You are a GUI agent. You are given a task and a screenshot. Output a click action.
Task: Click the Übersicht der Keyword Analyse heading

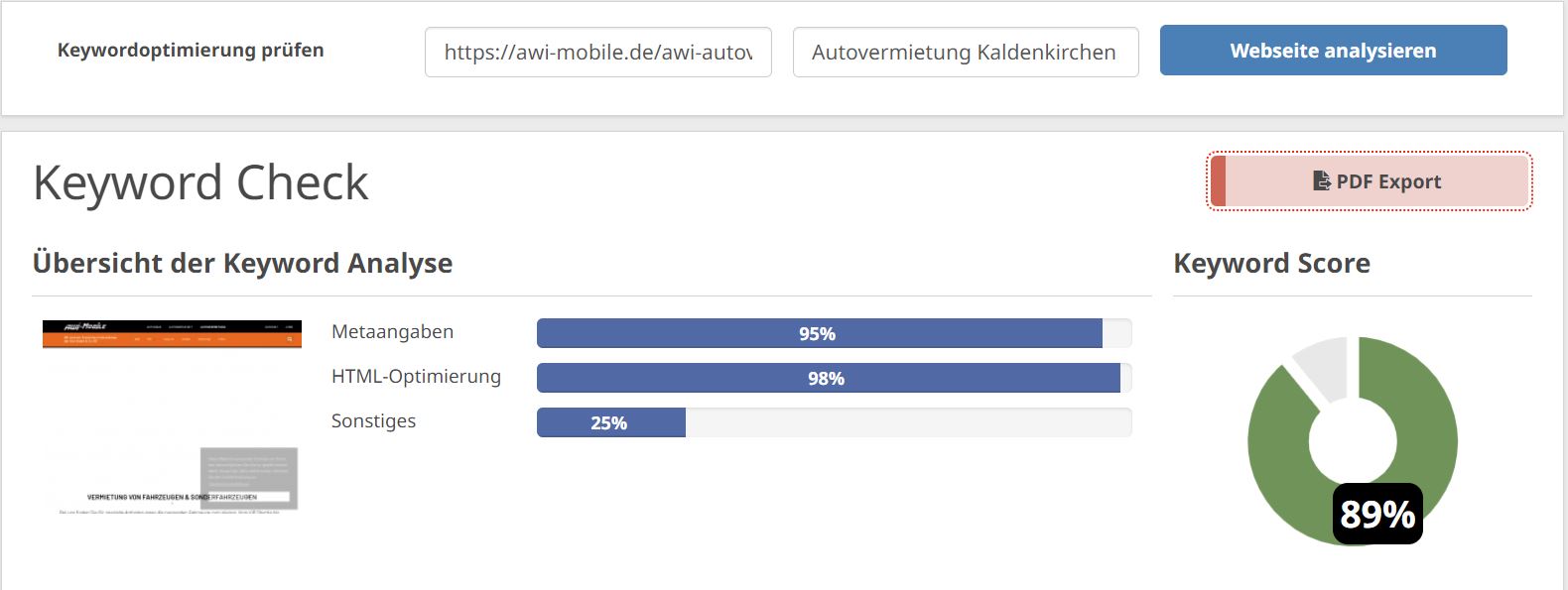pos(243,263)
